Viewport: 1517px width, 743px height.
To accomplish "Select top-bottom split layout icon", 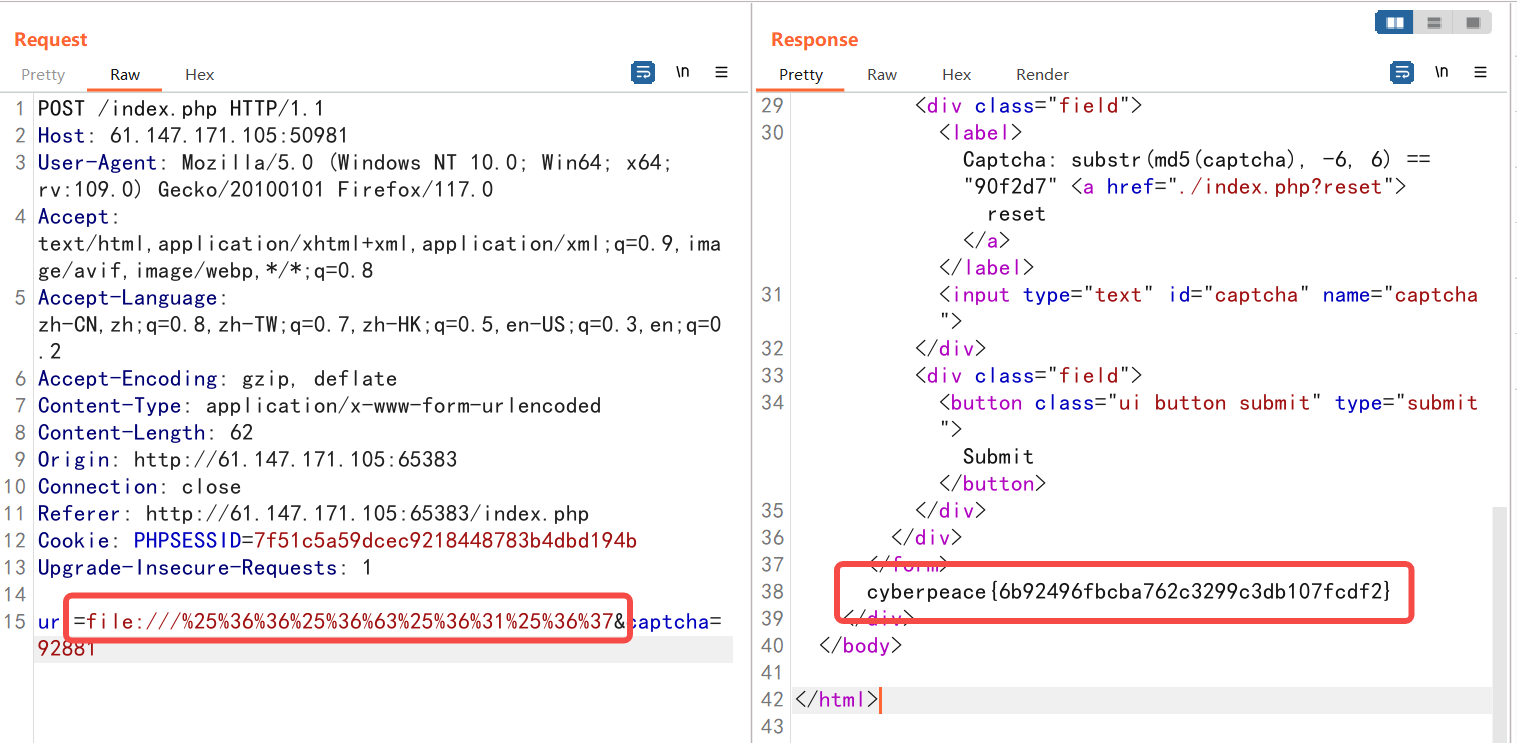I will 1433,22.
